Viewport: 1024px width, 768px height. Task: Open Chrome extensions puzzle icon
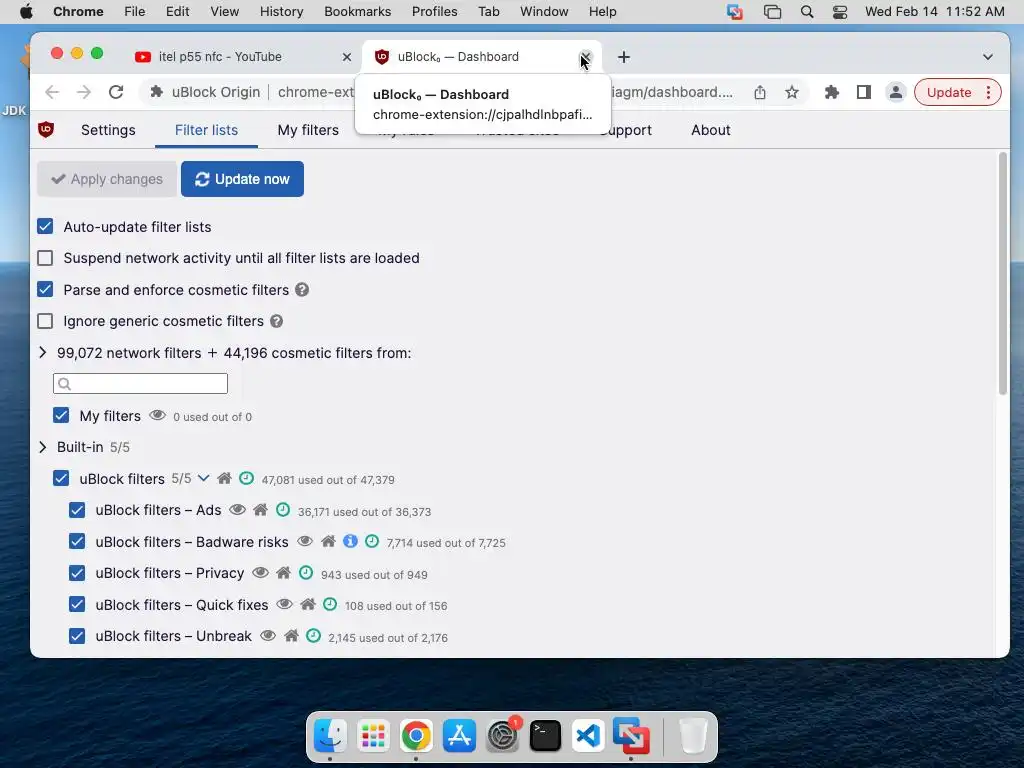coord(831,92)
